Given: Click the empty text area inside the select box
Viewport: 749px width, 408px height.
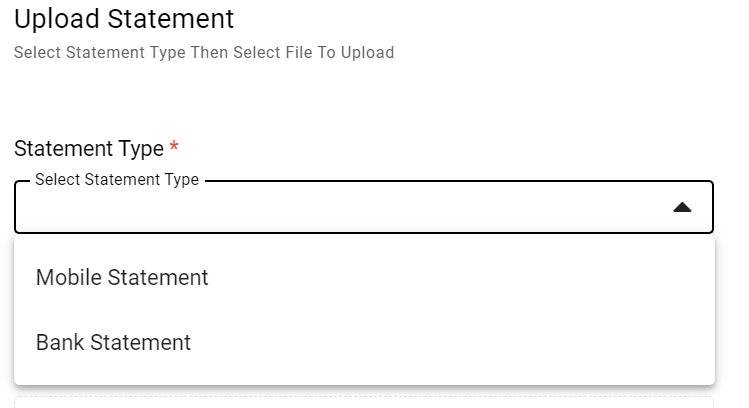Looking at the screenshot, I should (300, 210).
